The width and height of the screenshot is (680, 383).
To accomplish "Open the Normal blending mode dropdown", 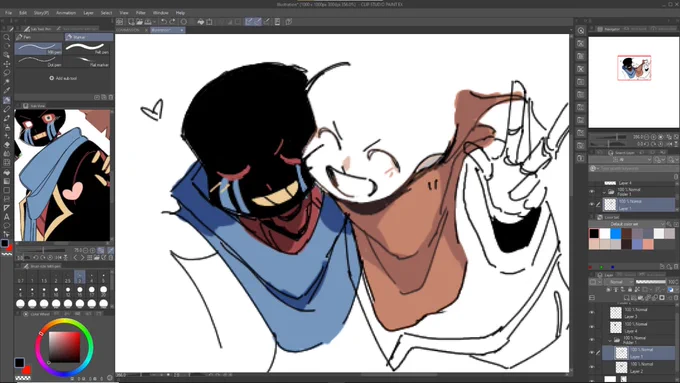I will point(619,282).
